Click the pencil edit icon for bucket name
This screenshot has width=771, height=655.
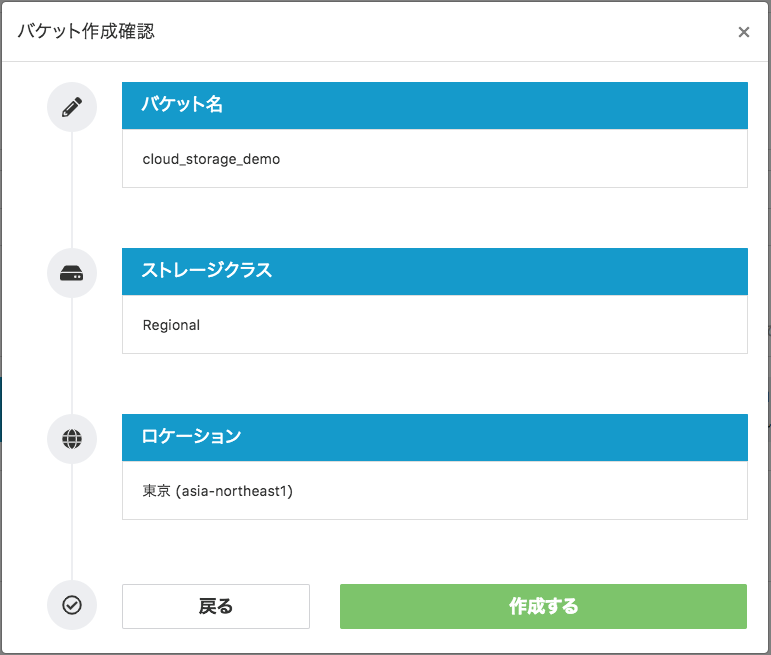pyautogui.click(x=72, y=107)
